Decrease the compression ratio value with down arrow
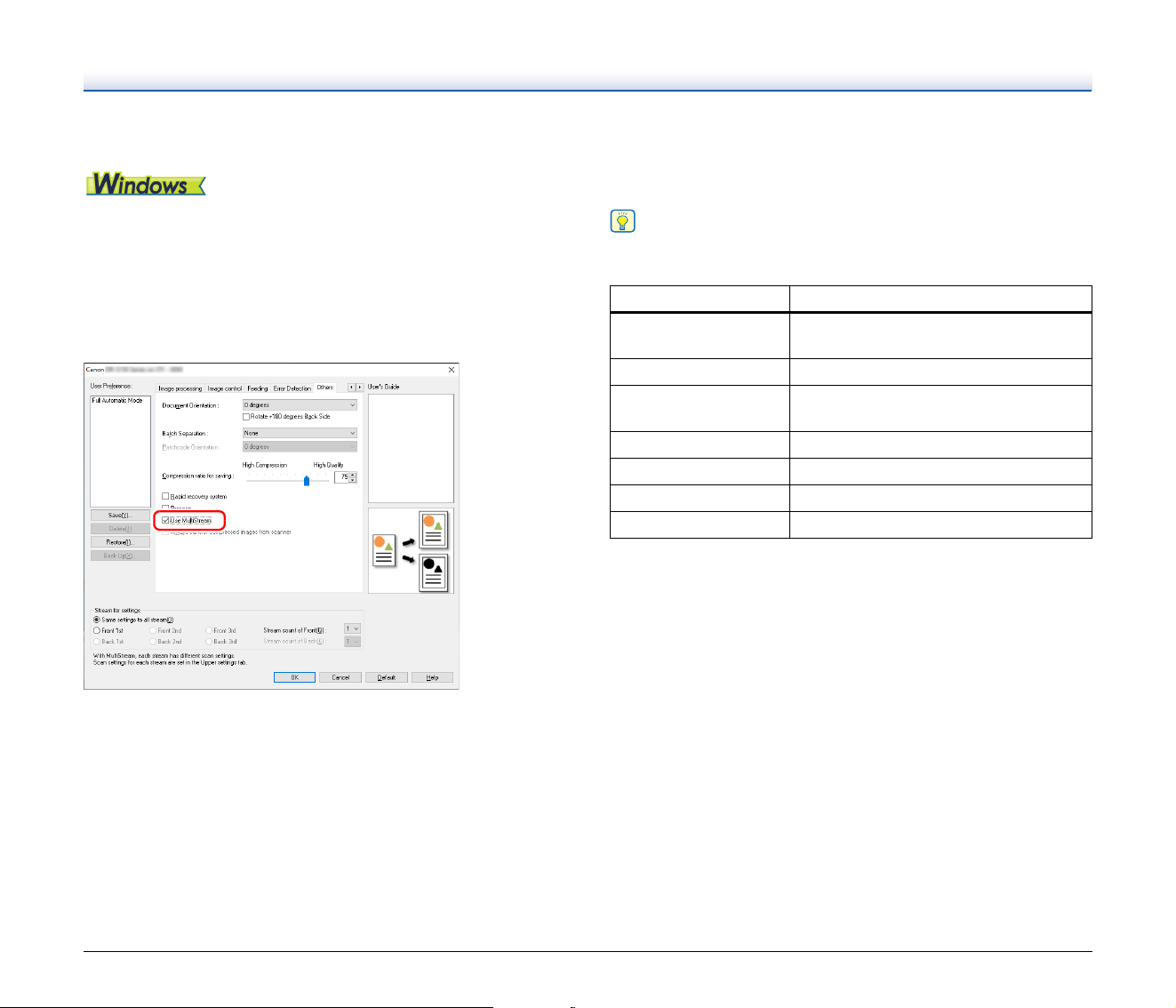Screen dimensions: 1176x1008 [354, 480]
